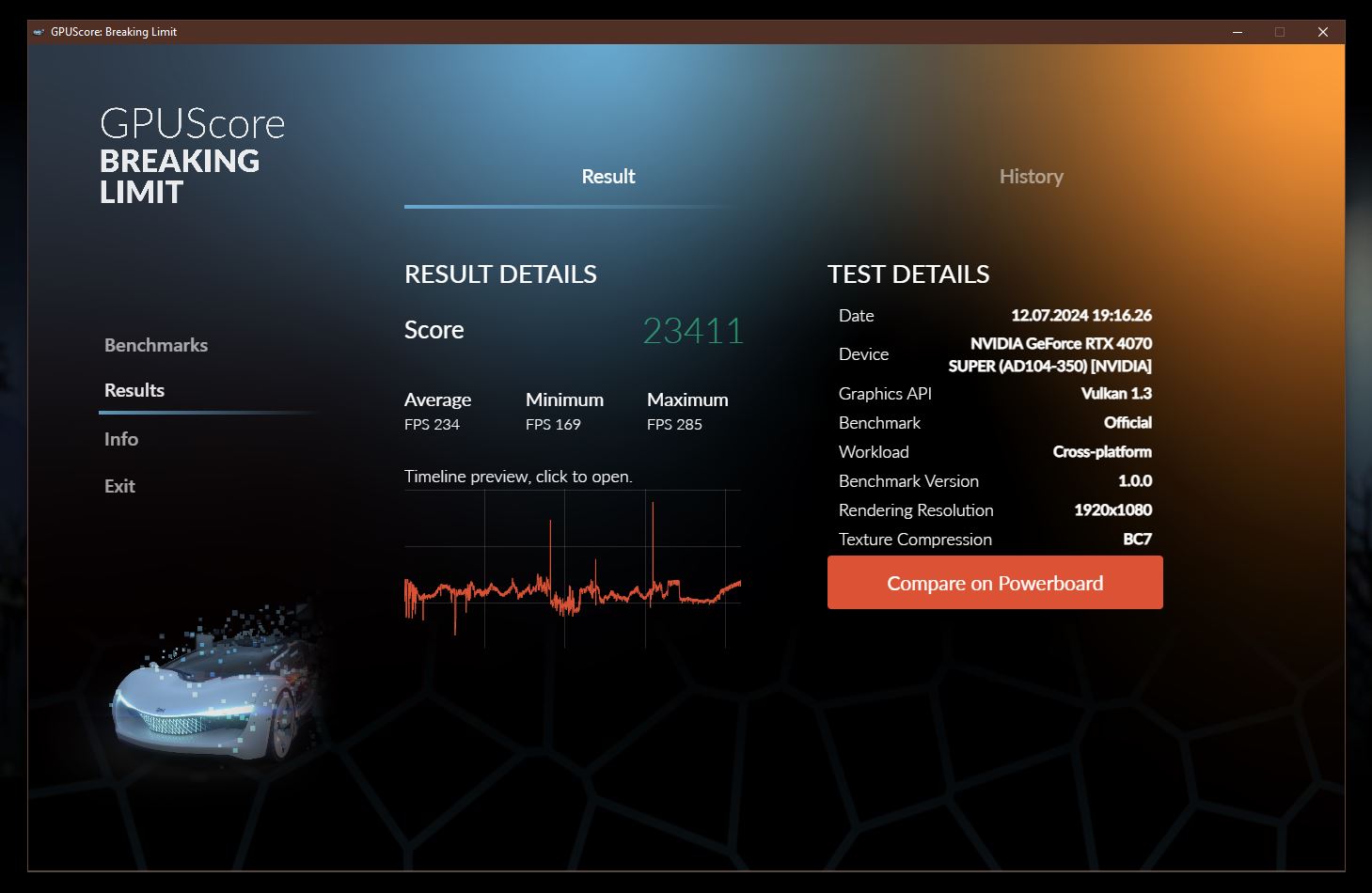
Task: Click the 1920x1080 rendering resolution value
Action: click(1112, 509)
